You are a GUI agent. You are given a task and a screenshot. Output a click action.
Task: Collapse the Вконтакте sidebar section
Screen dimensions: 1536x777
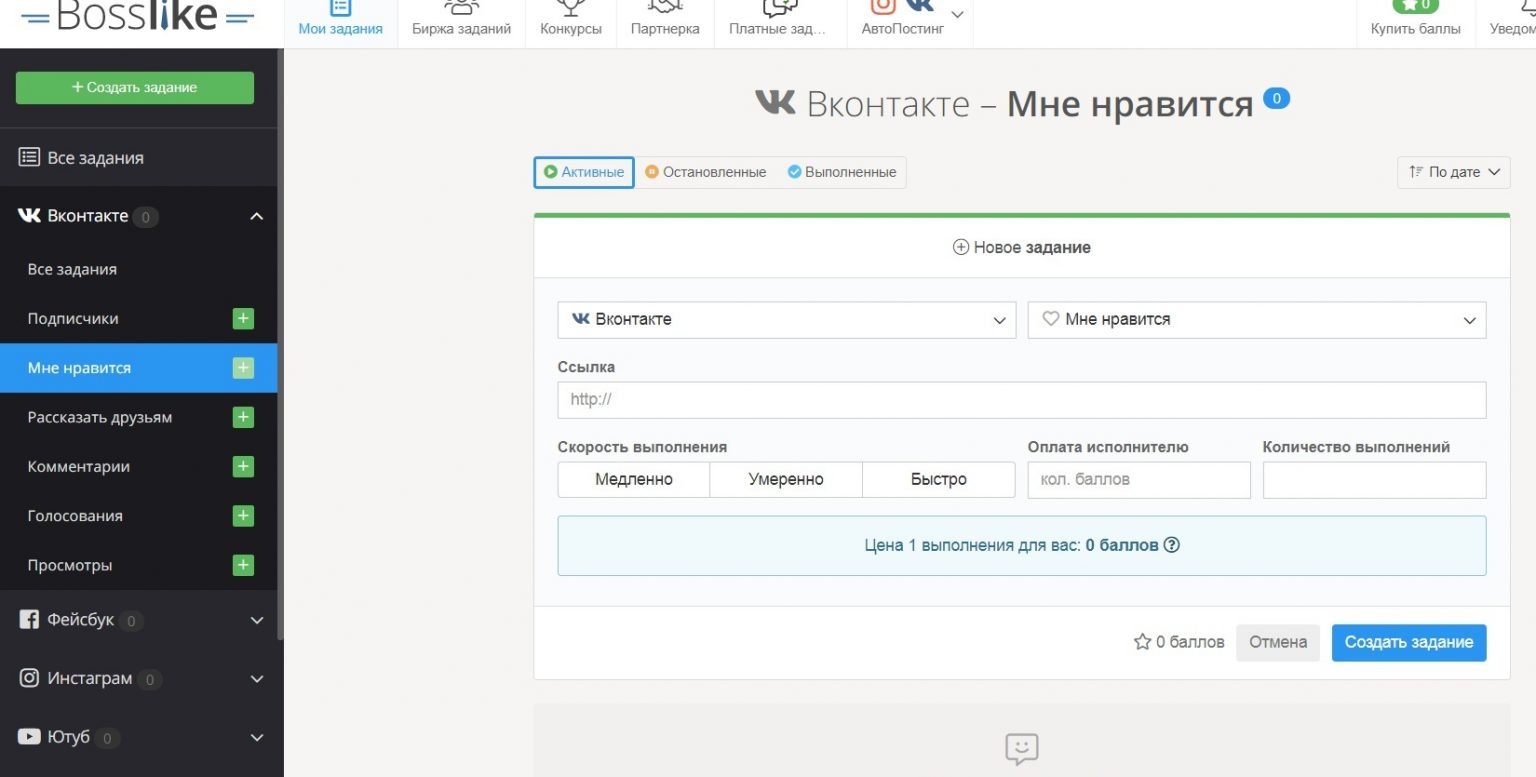257,216
